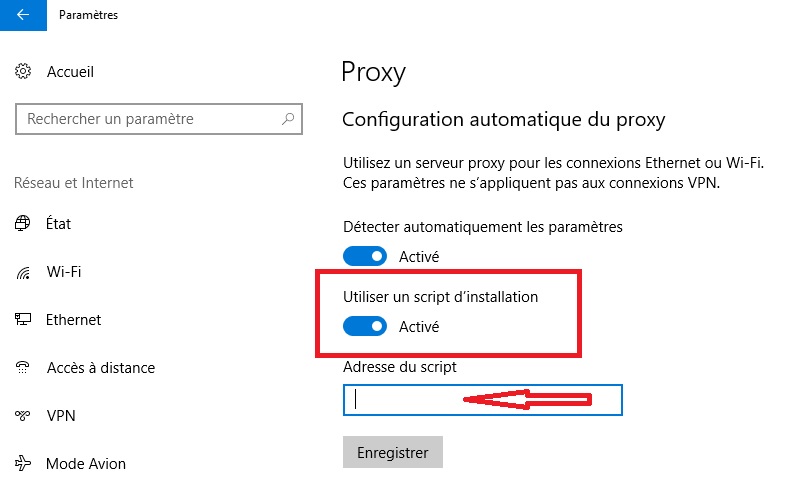The height and width of the screenshot is (500, 800).
Task: Click the Accueil gear icon
Action: (23, 71)
